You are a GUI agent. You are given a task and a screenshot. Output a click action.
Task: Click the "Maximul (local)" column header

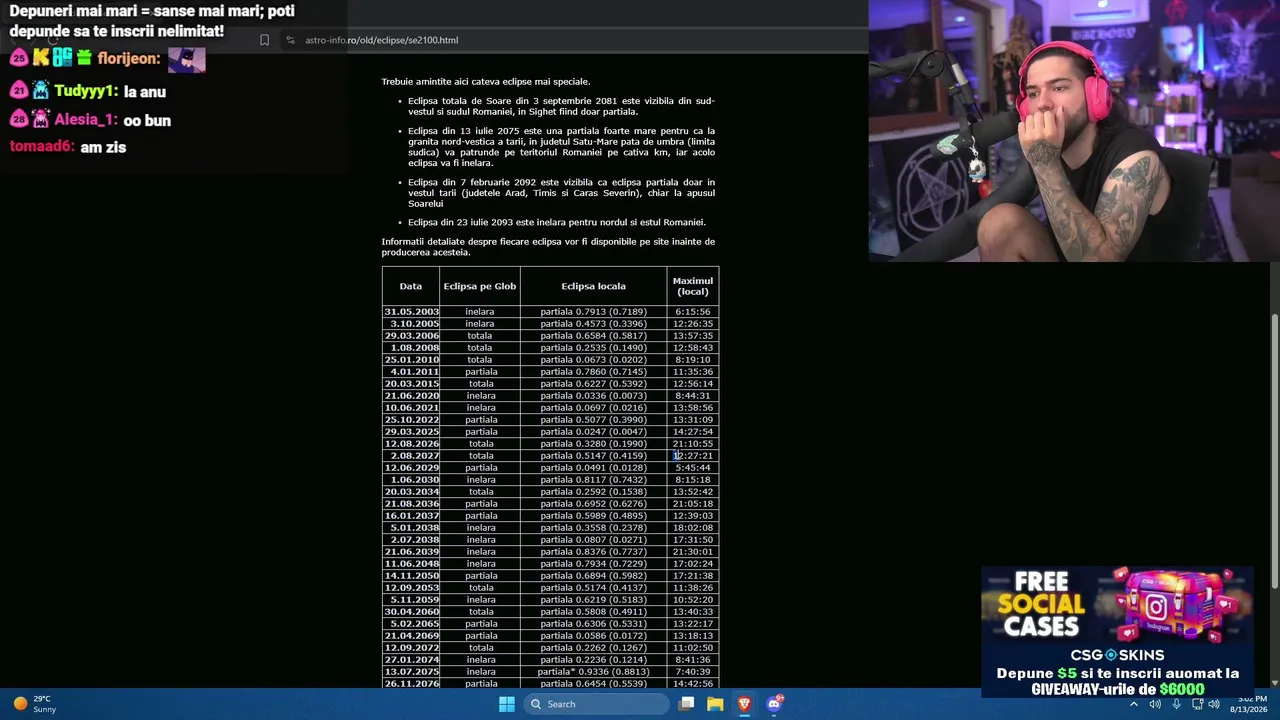[693, 286]
